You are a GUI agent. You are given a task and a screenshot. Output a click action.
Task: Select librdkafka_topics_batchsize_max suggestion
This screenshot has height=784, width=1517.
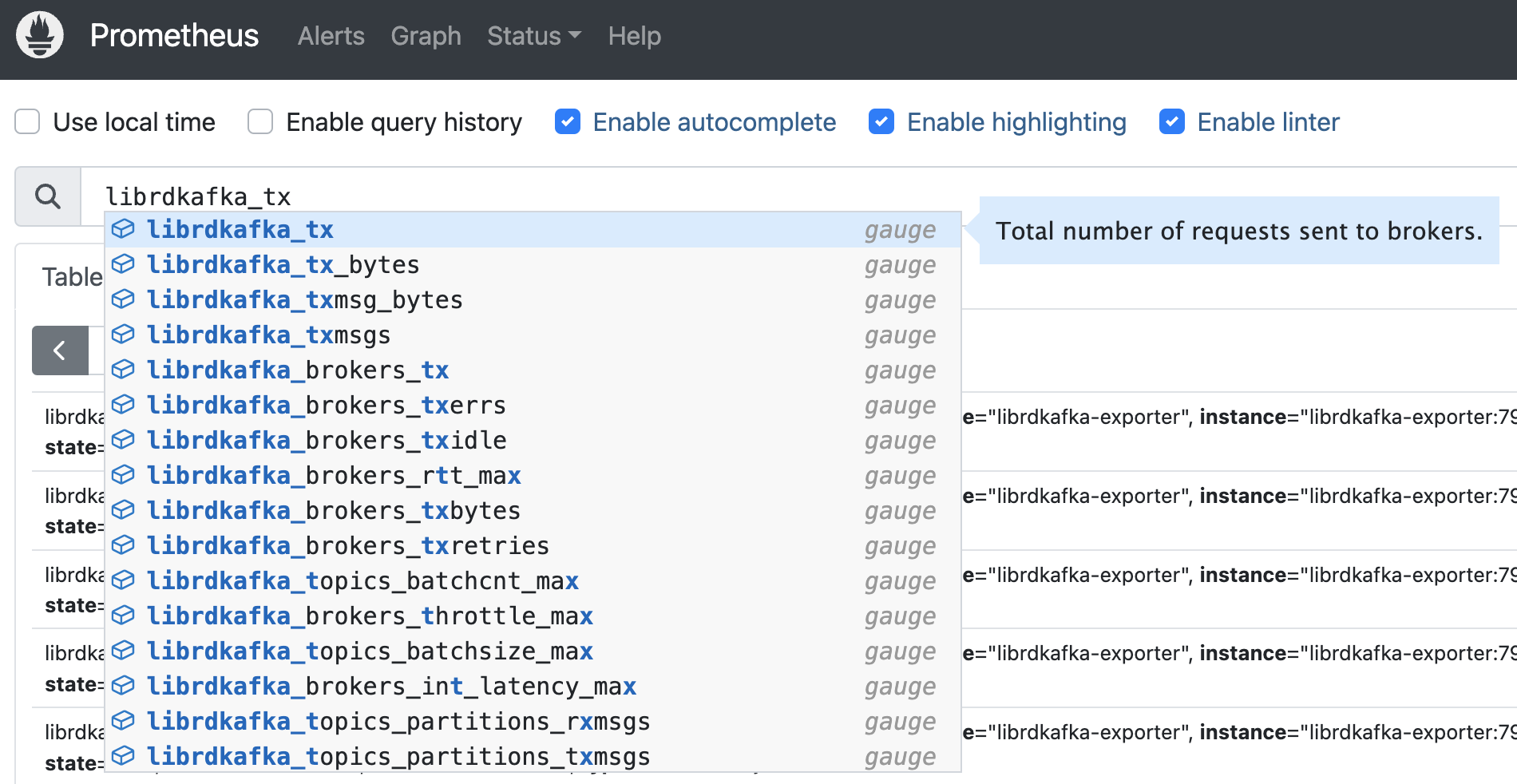point(533,651)
